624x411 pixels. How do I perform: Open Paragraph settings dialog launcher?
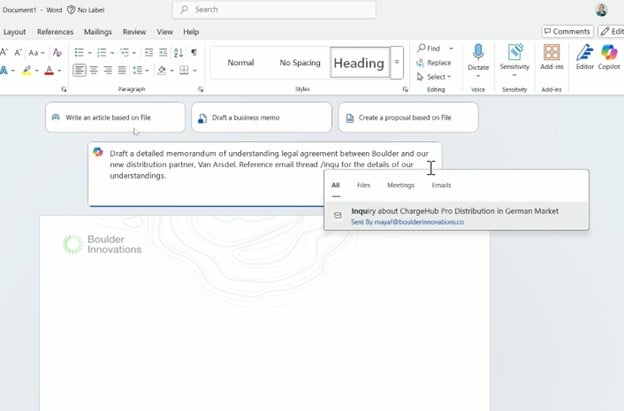(201, 90)
